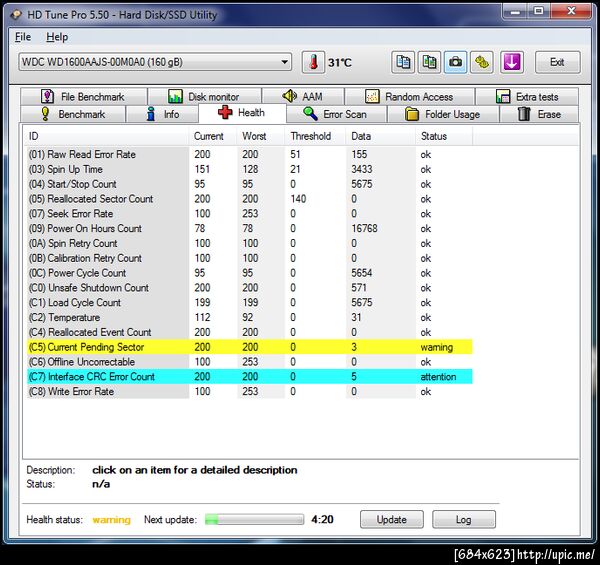Viewport: 600px width, 565px height.
Task: Click the Log button
Action: (x=463, y=519)
